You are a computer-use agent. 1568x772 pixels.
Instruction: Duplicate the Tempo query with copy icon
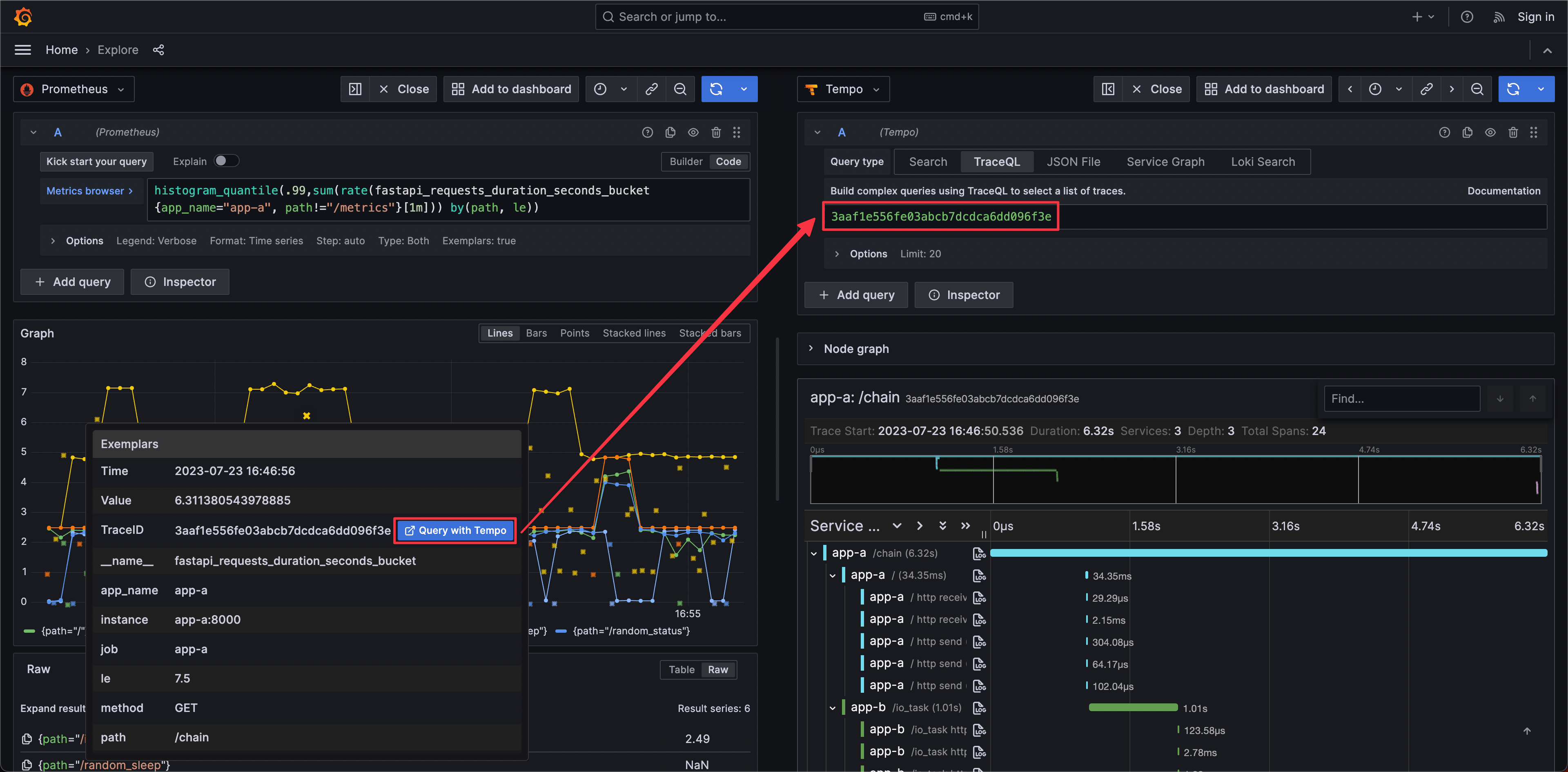pos(1467,132)
